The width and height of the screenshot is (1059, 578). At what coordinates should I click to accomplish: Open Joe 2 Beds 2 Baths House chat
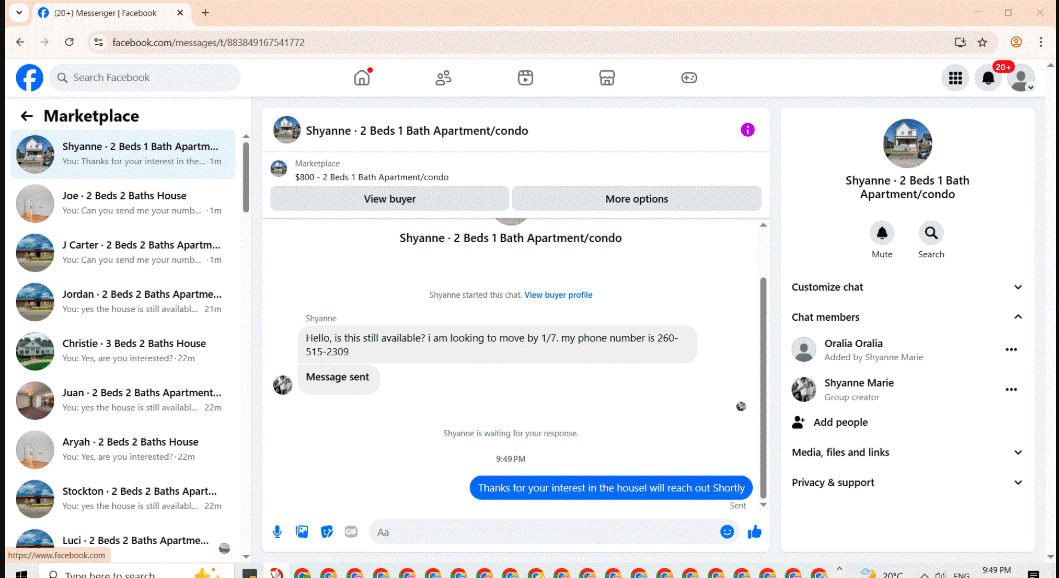pyautogui.click(x=123, y=203)
